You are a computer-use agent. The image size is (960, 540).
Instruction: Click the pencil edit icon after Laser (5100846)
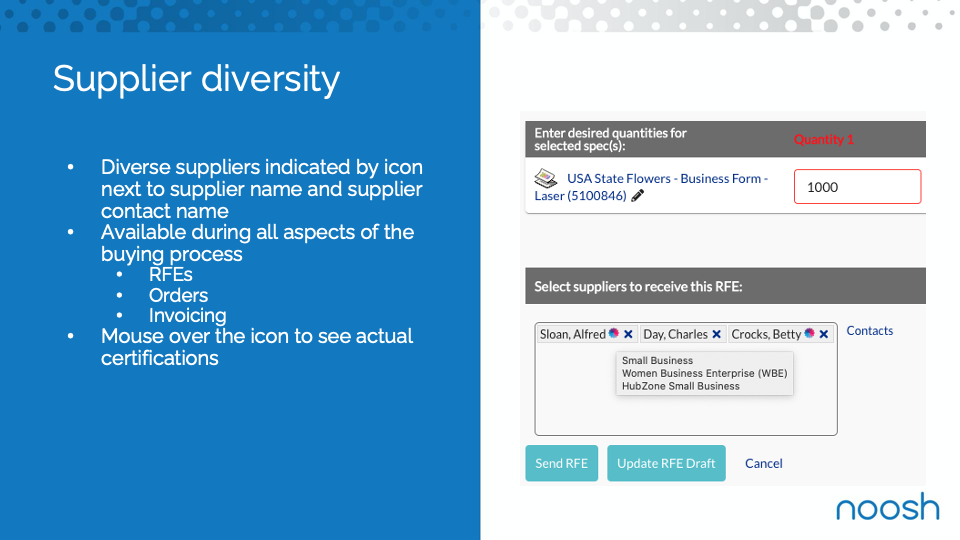coord(637,196)
